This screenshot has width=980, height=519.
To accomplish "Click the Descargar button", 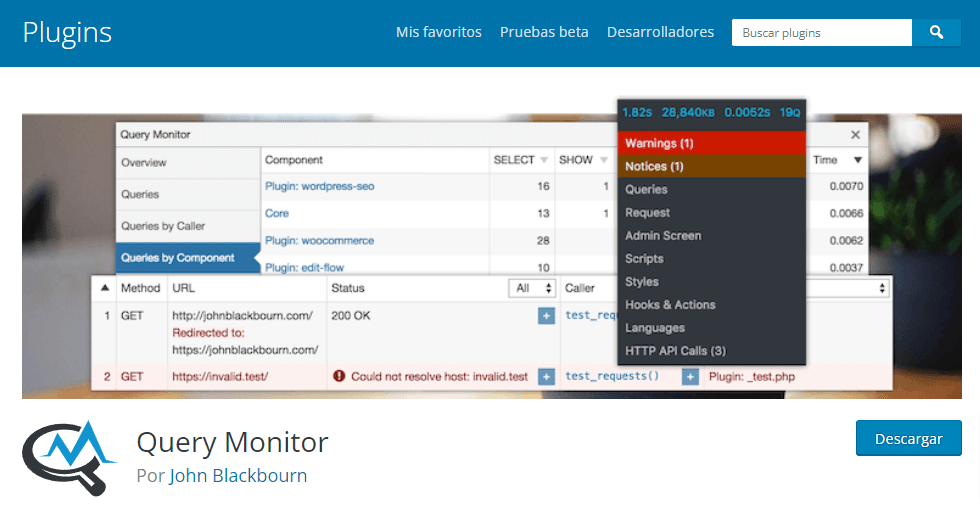I will (908, 438).
